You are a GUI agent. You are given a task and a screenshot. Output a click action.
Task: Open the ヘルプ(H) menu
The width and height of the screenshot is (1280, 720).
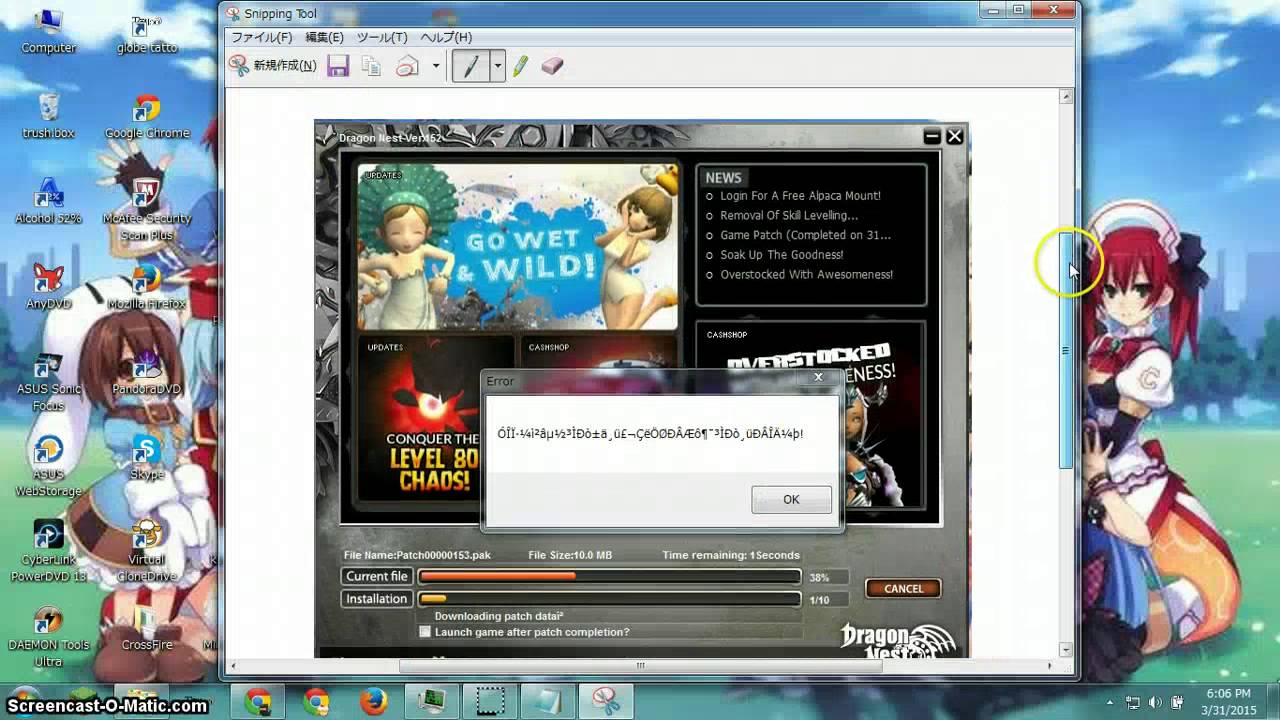tap(446, 37)
